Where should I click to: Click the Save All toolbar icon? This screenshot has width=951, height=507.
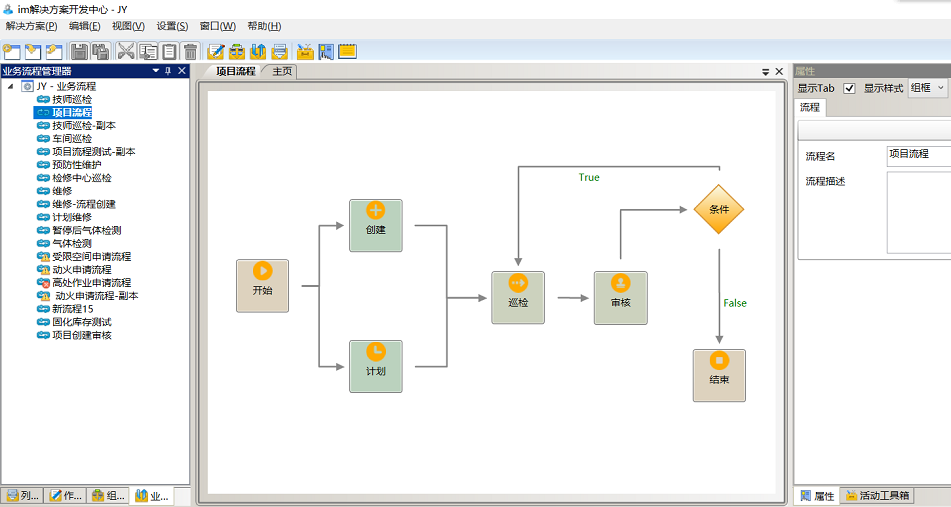(x=100, y=51)
